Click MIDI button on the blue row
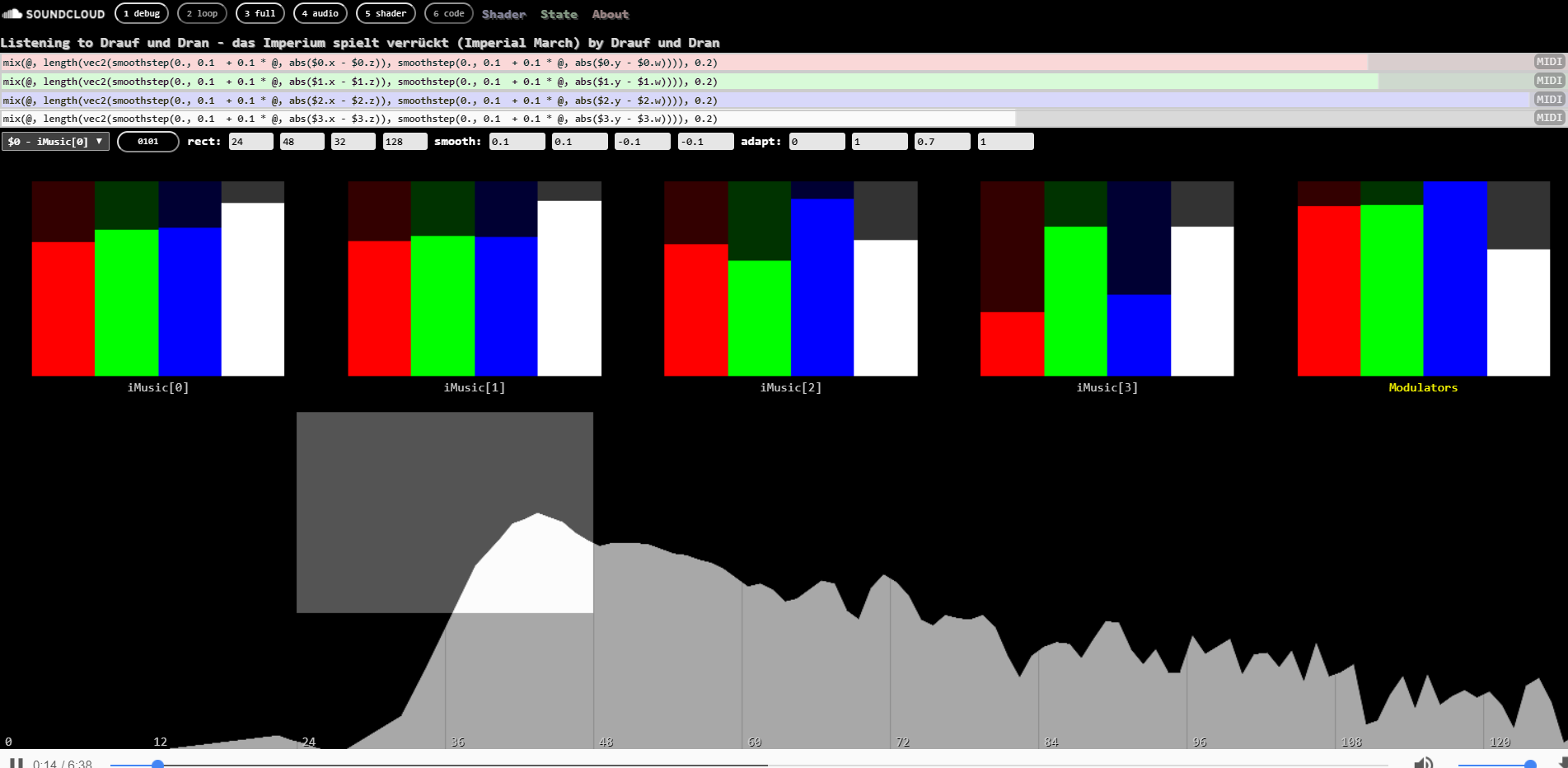The image size is (1568, 768). tap(1549, 100)
